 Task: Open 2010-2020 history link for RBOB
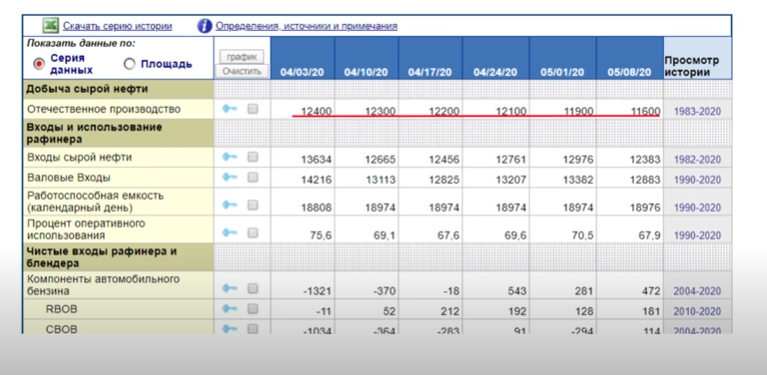click(x=698, y=311)
